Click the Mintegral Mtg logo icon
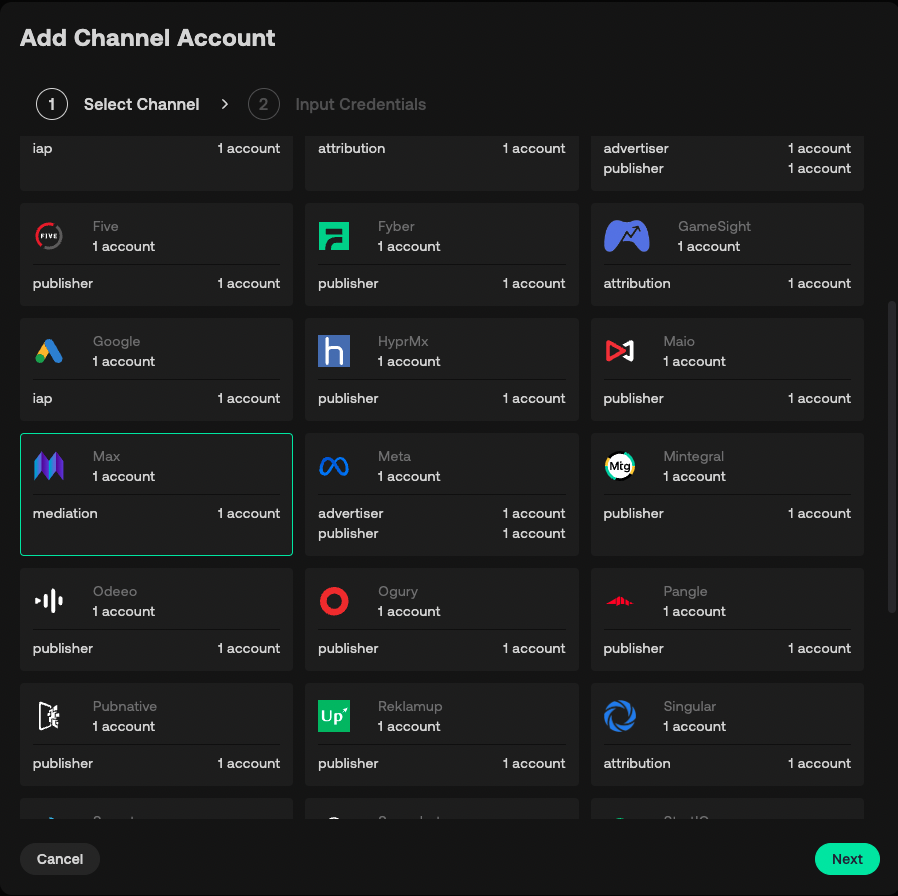The image size is (898, 896). pos(620,466)
